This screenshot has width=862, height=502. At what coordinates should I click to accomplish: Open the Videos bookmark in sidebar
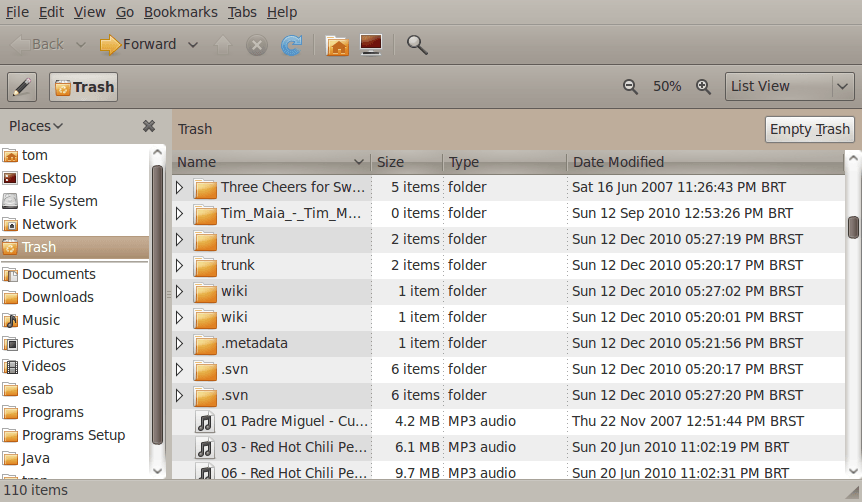pos(74,366)
